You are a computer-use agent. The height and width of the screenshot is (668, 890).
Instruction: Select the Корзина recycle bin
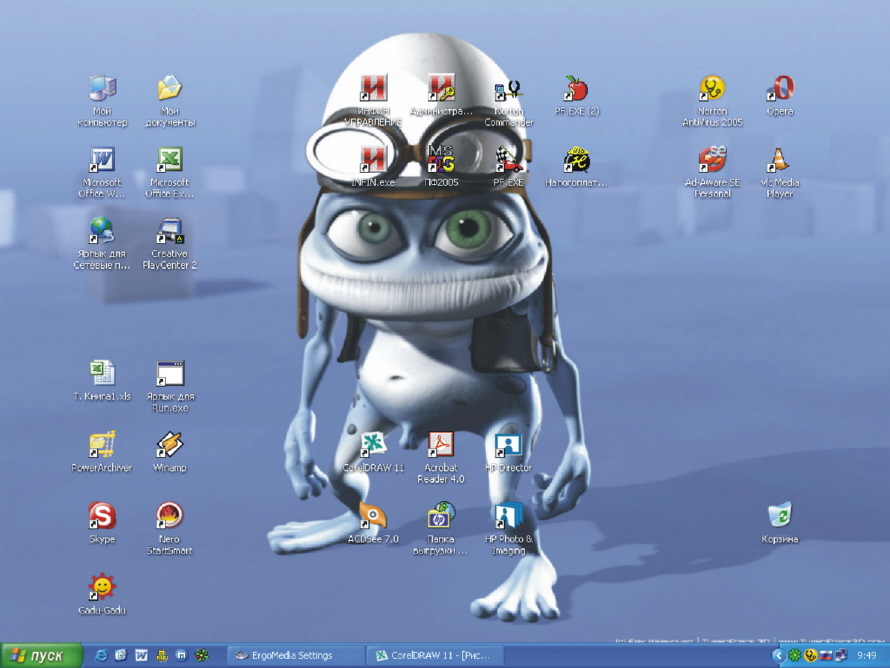tap(779, 516)
